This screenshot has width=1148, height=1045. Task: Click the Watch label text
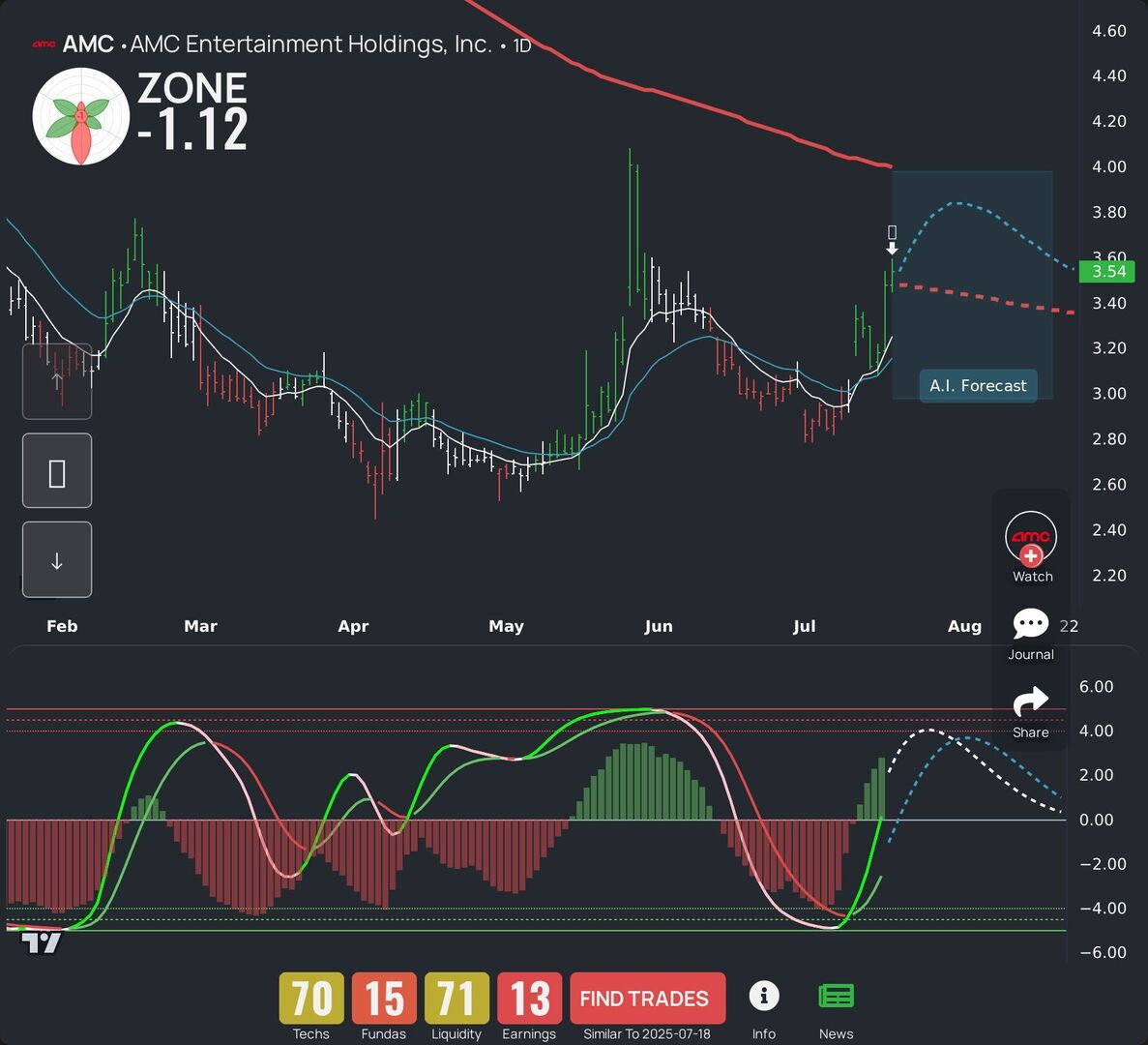1032,577
